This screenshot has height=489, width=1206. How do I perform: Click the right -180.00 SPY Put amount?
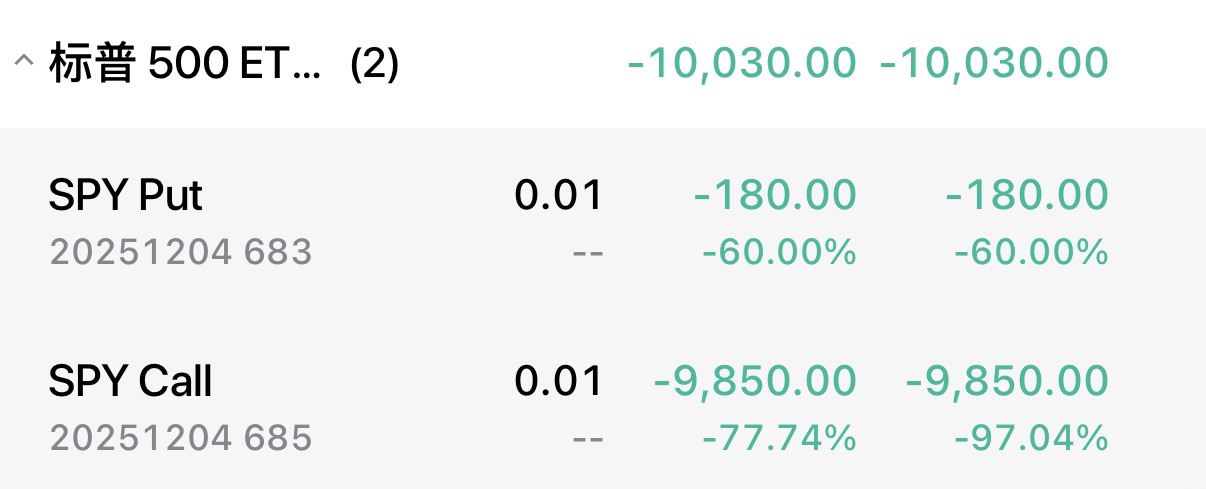click(1027, 195)
